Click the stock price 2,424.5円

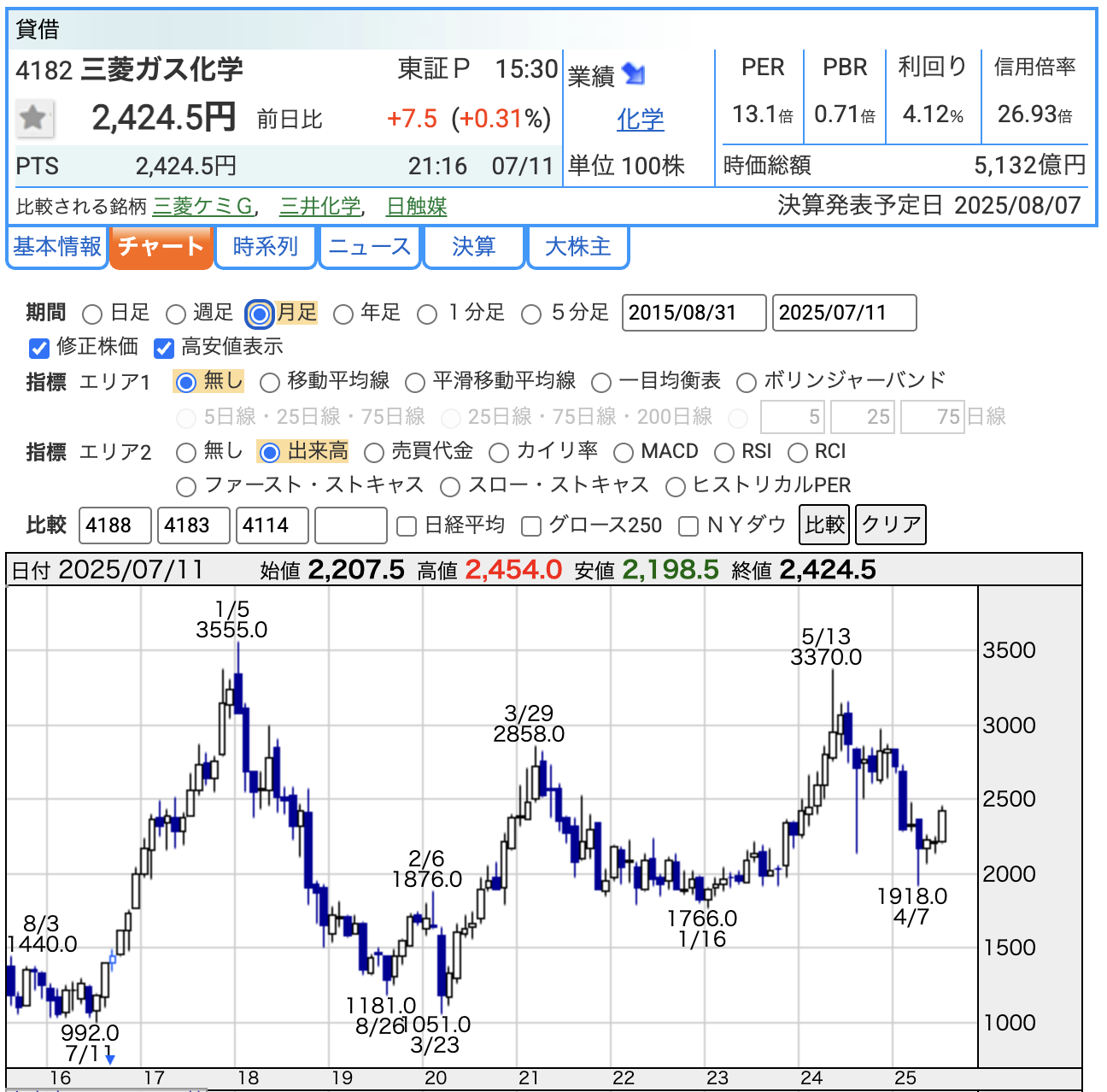point(164,118)
